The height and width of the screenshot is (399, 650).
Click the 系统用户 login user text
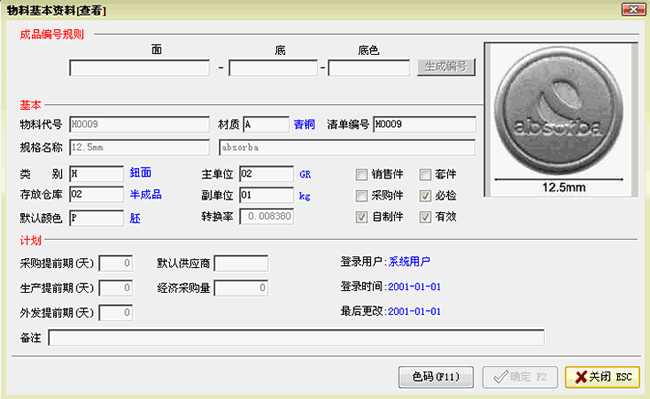tap(409, 261)
